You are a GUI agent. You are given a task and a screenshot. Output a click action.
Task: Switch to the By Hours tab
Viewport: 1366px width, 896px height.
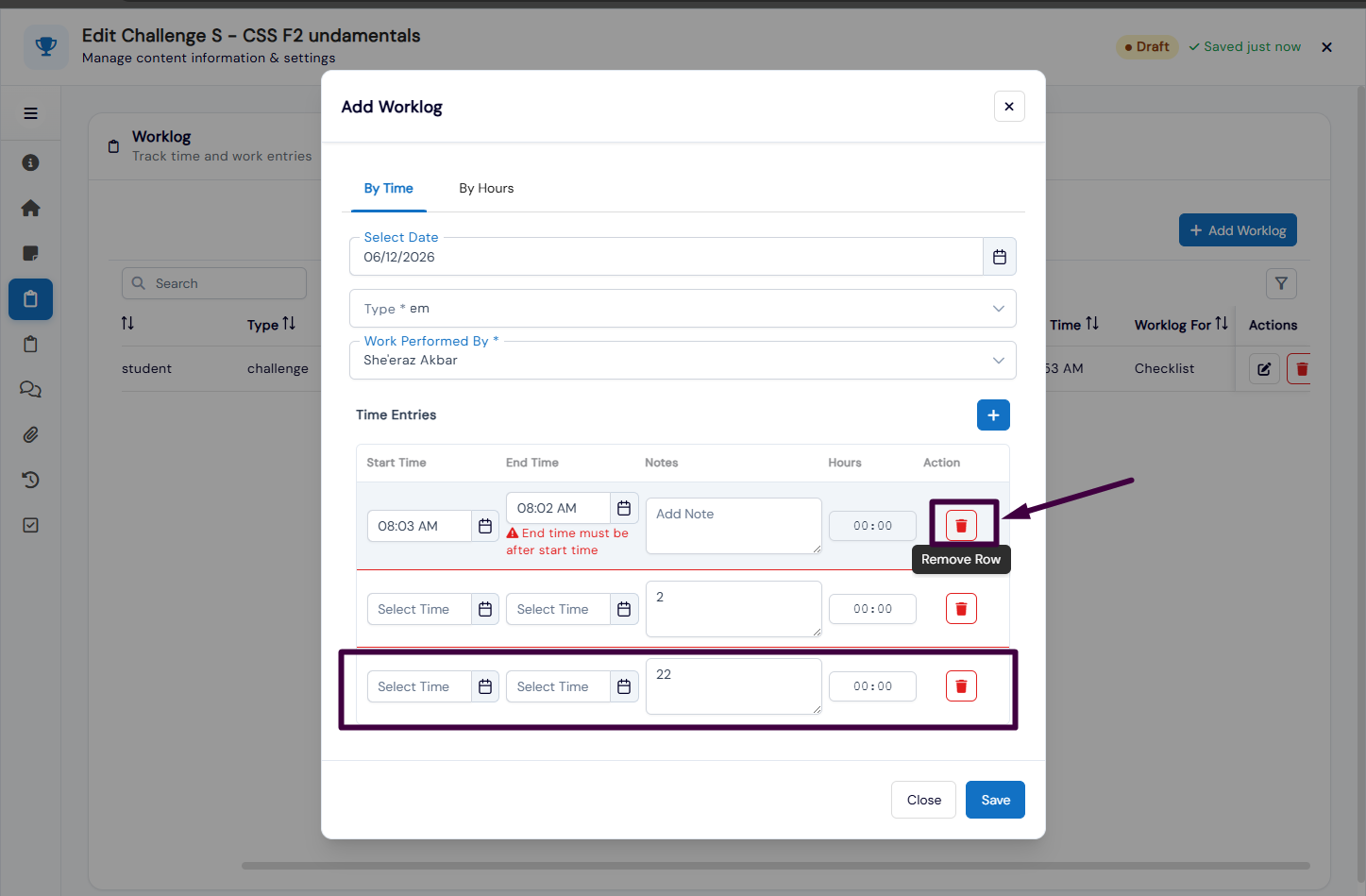pos(486,189)
